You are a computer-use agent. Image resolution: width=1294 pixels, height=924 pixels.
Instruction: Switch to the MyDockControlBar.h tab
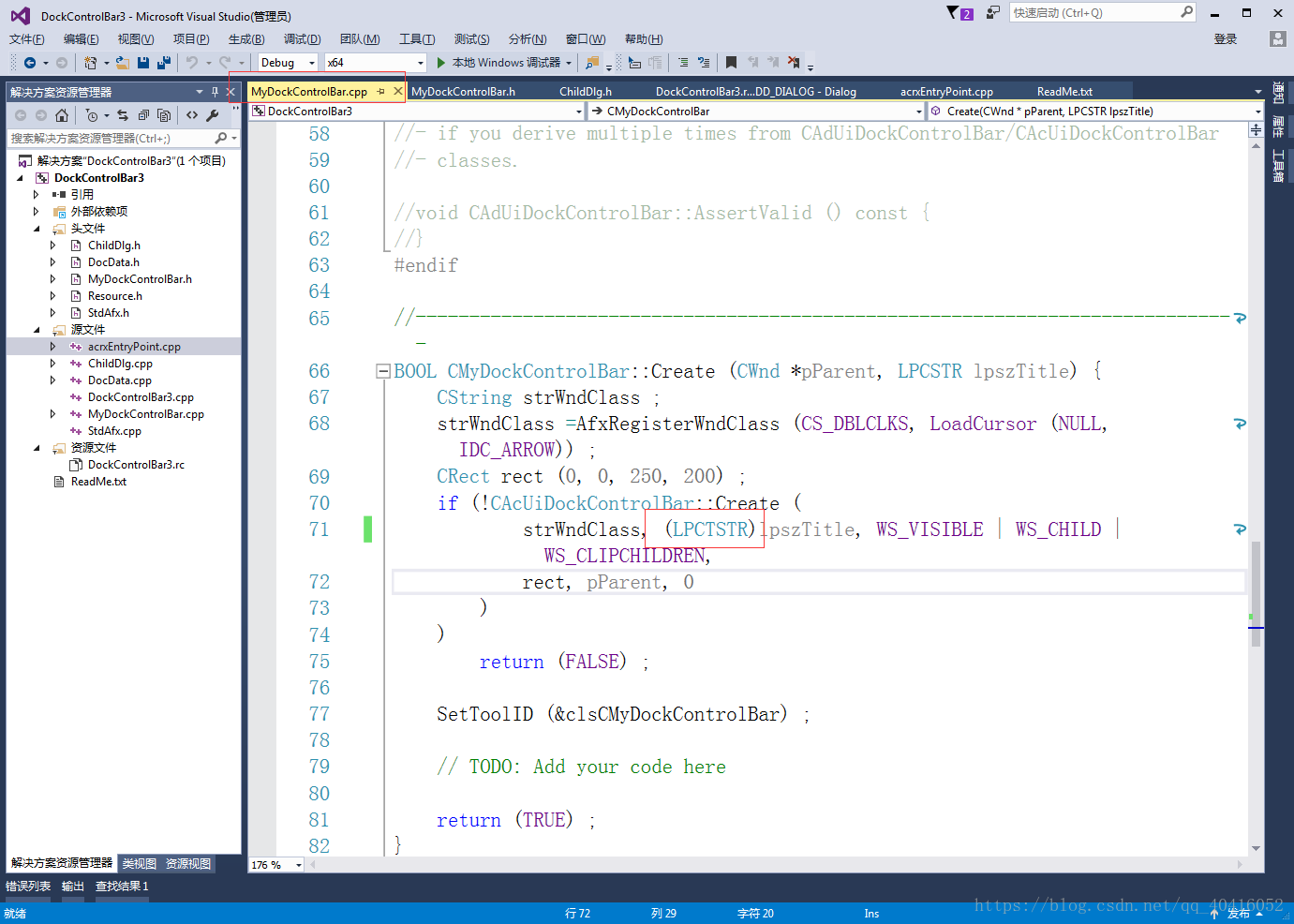pyautogui.click(x=463, y=92)
